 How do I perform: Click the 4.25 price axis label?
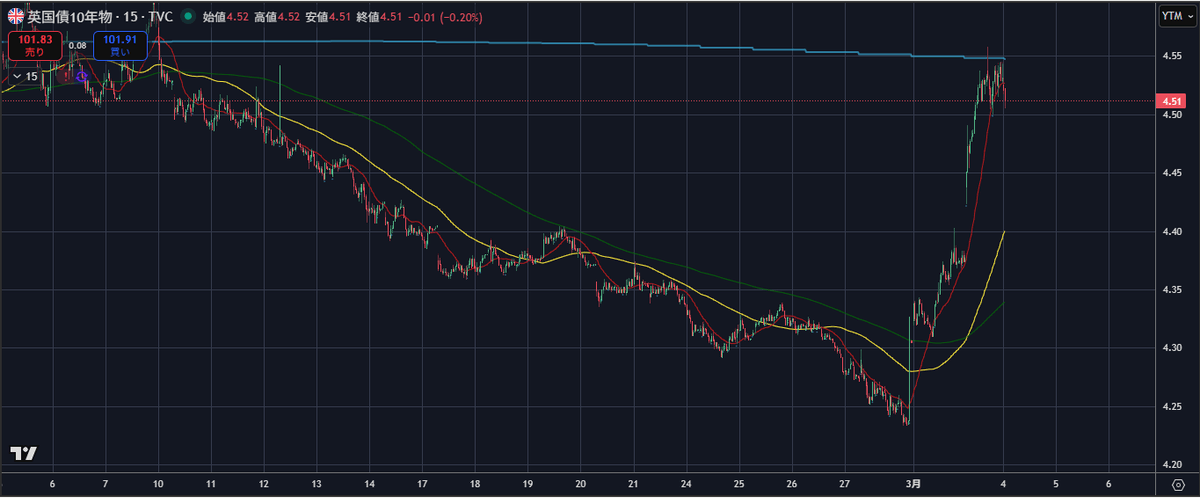click(x=1173, y=406)
